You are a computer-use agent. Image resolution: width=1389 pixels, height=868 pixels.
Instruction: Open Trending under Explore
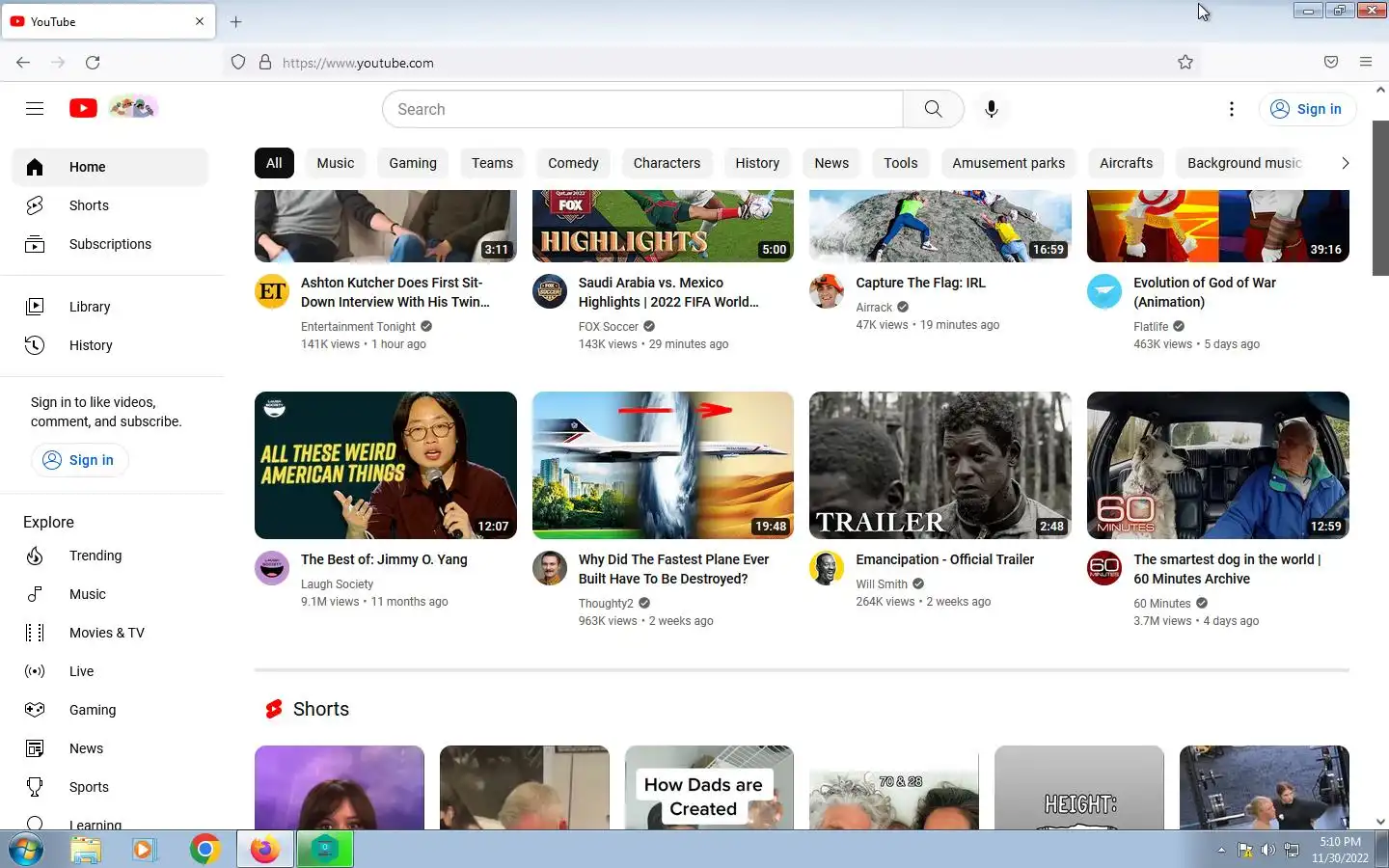coord(110,556)
